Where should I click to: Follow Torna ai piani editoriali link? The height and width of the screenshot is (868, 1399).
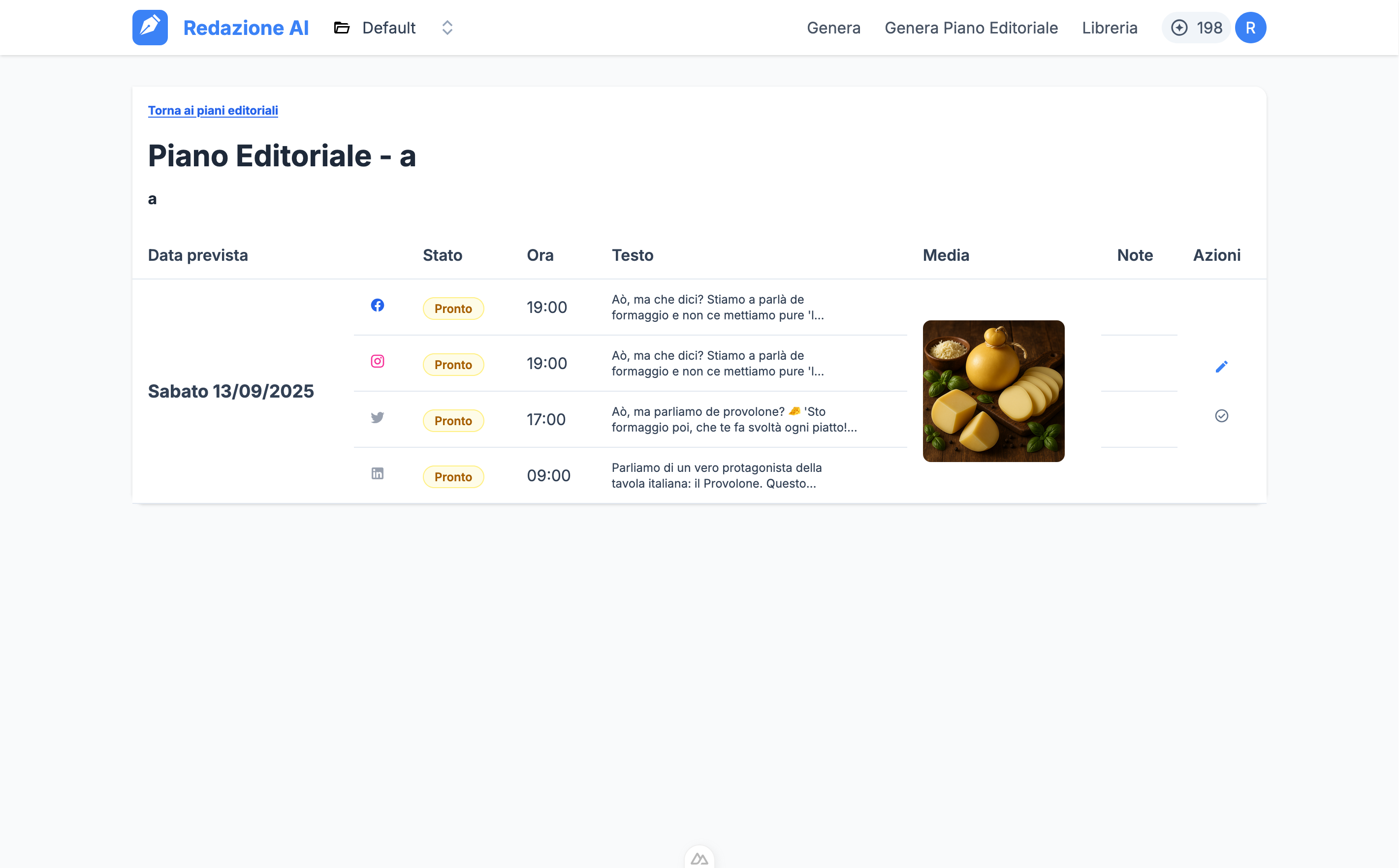tap(213, 110)
